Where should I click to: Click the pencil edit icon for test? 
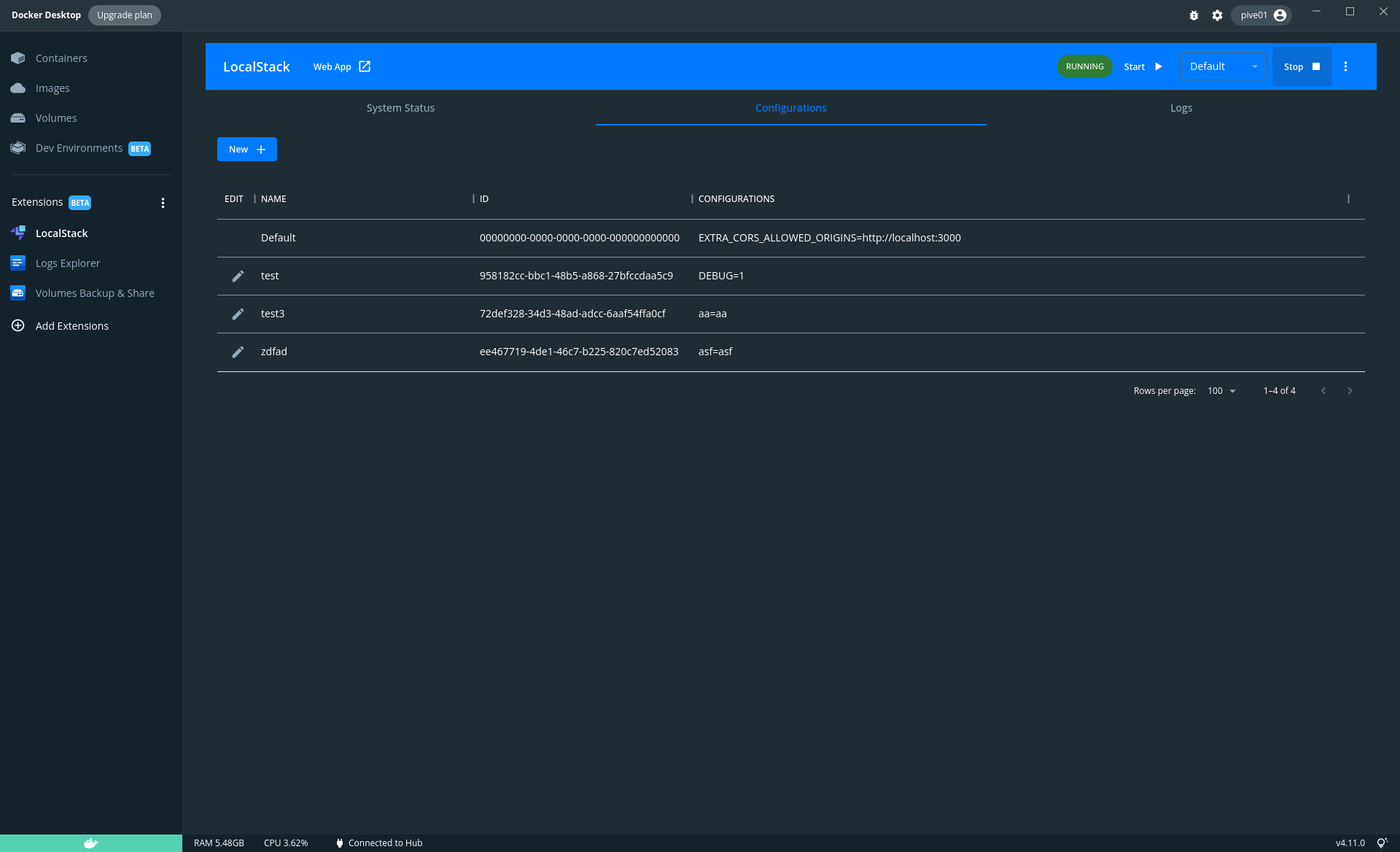(238, 276)
